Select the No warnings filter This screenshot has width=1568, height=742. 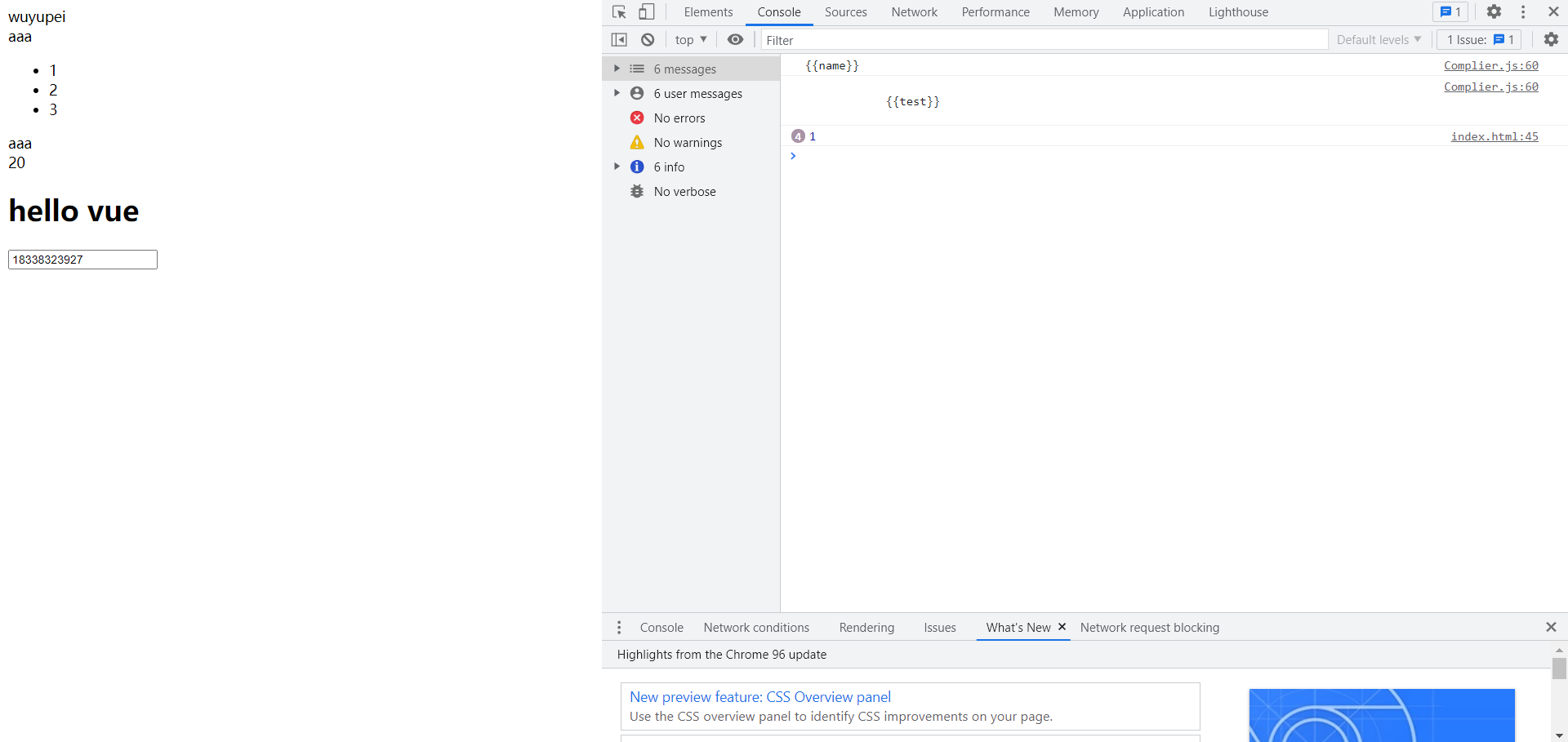coord(691,143)
